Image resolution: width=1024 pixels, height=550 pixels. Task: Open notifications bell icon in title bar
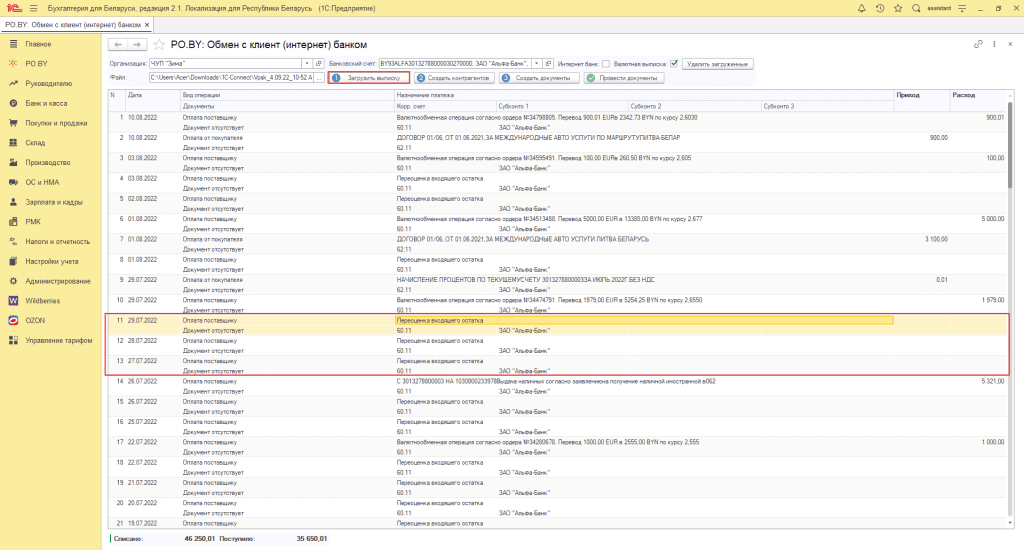[862, 8]
